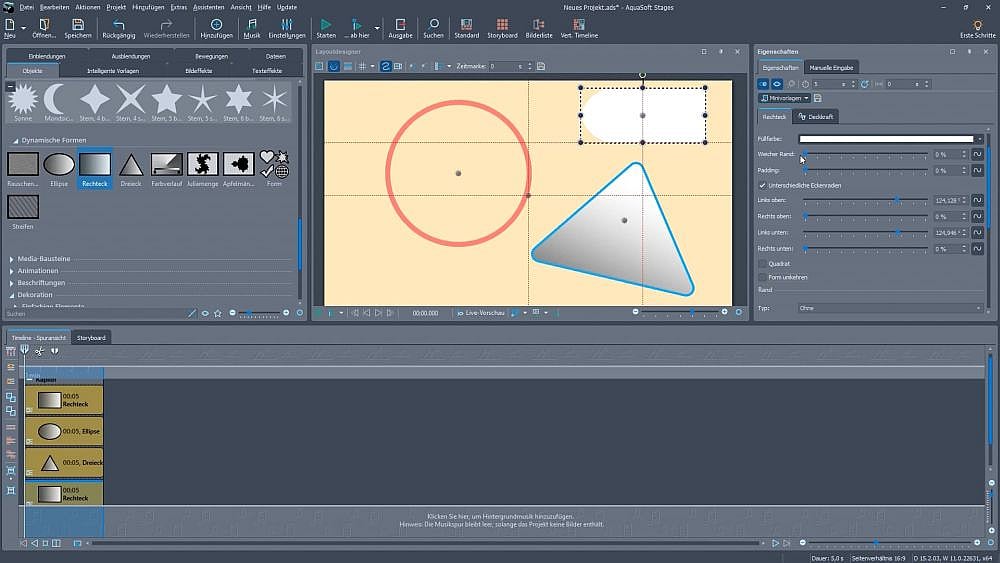
Task: Enable the Quadrat checkbox
Action: pyautogui.click(x=763, y=264)
